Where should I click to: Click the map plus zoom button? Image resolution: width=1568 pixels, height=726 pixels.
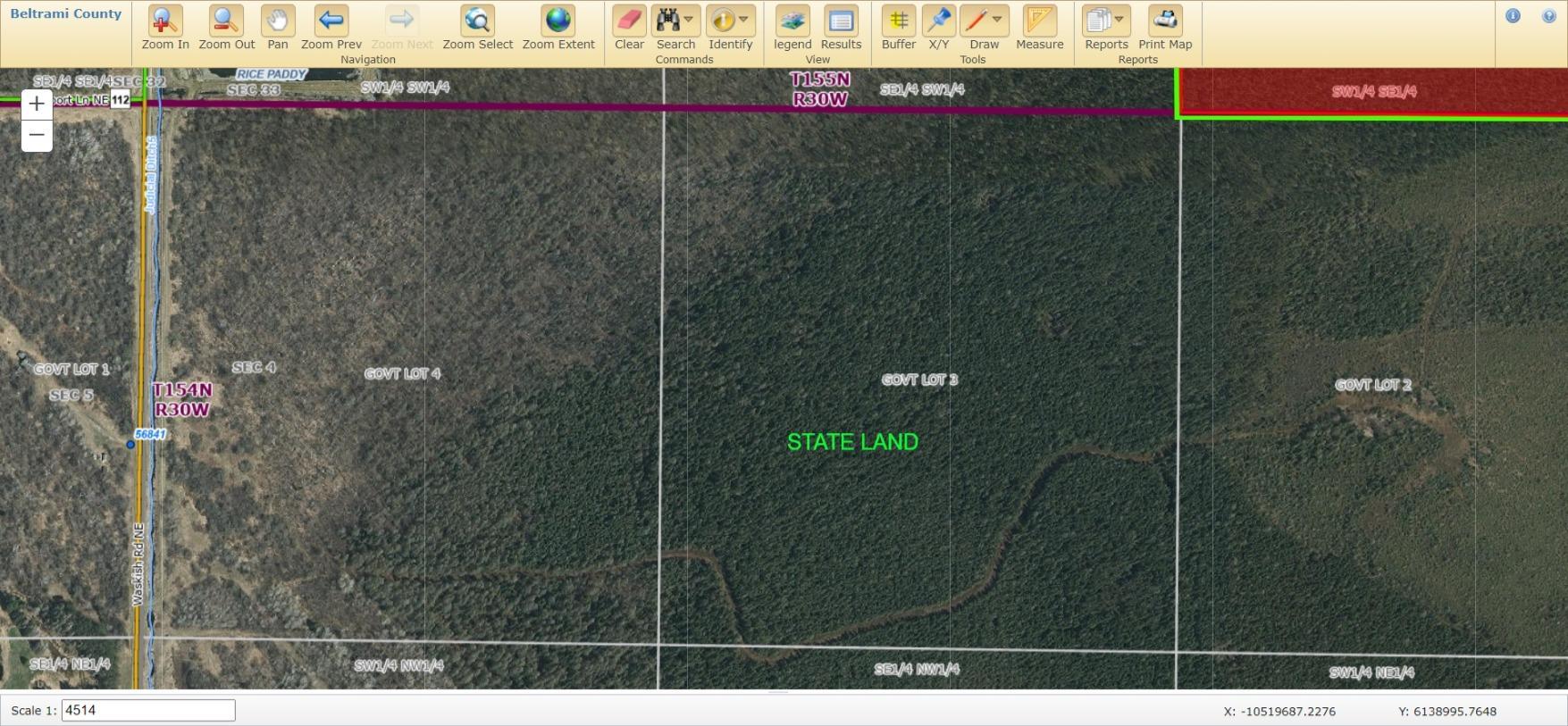tap(37, 104)
